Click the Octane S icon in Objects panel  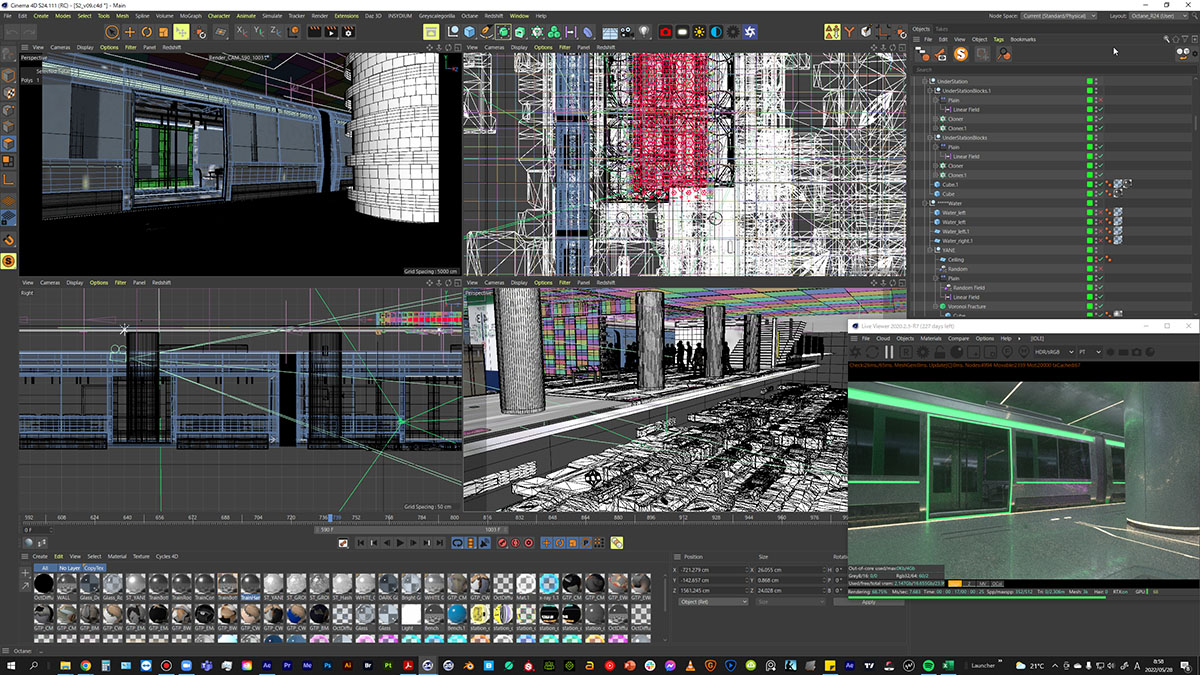[x=960, y=54]
